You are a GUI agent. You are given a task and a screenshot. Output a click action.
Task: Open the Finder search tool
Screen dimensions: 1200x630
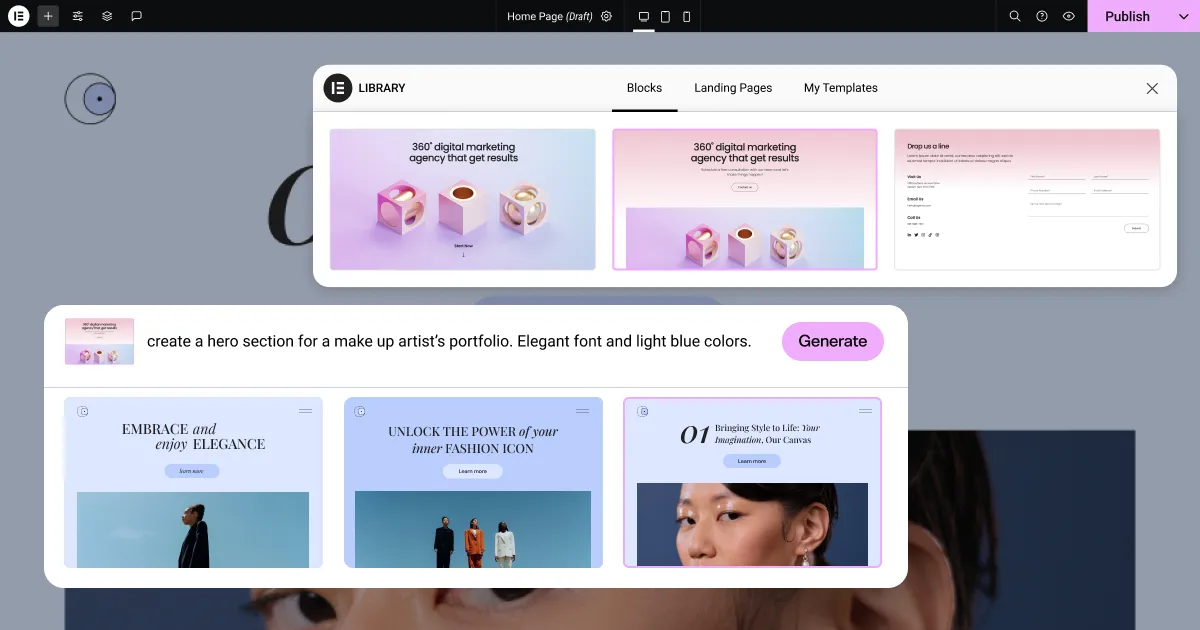(1014, 16)
